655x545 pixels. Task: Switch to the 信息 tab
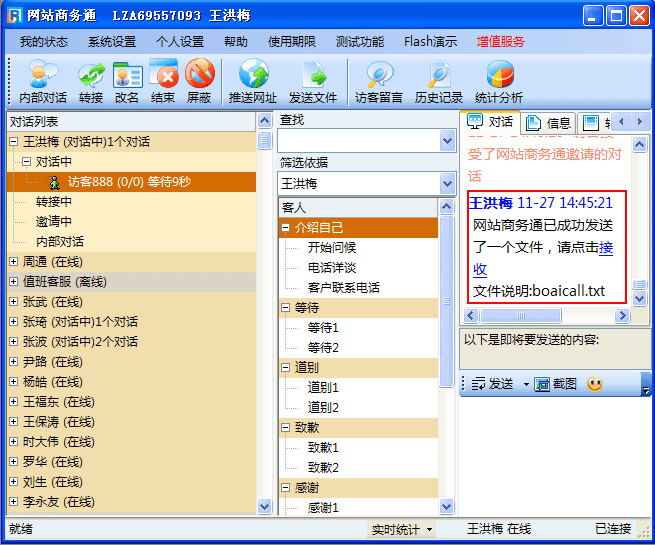[x=548, y=123]
